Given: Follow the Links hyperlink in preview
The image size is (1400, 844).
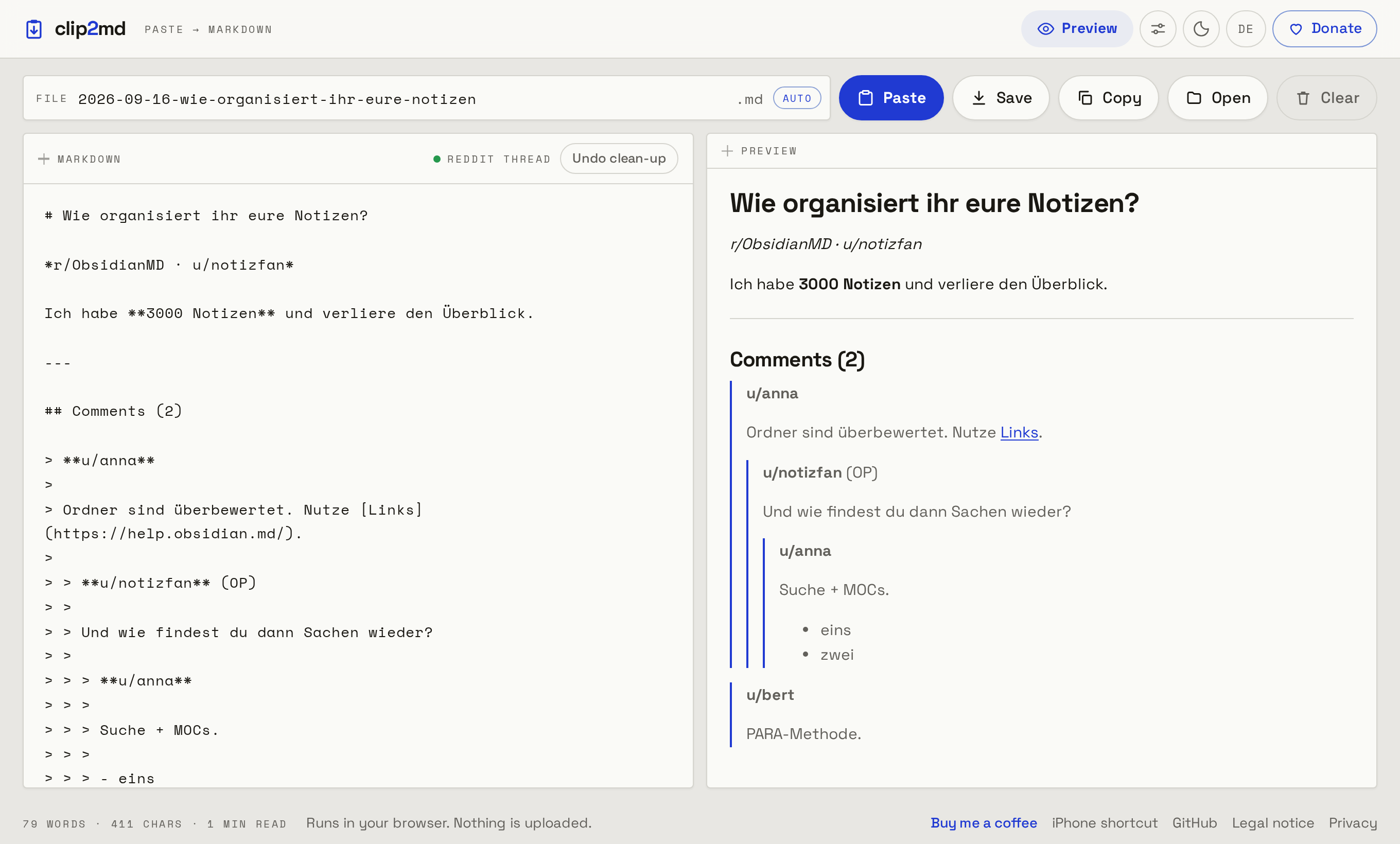Looking at the screenshot, I should coord(1019,432).
